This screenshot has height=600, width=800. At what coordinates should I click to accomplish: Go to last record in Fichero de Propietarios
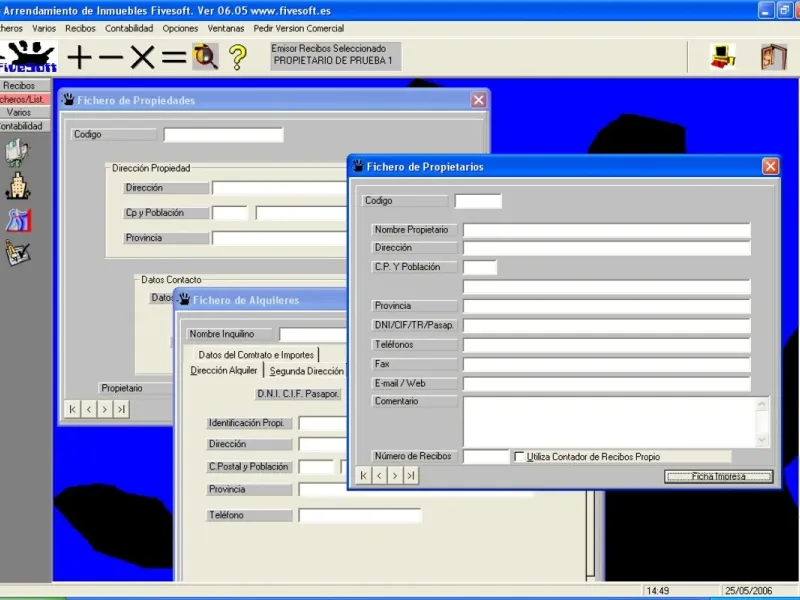[x=411, y=476]
